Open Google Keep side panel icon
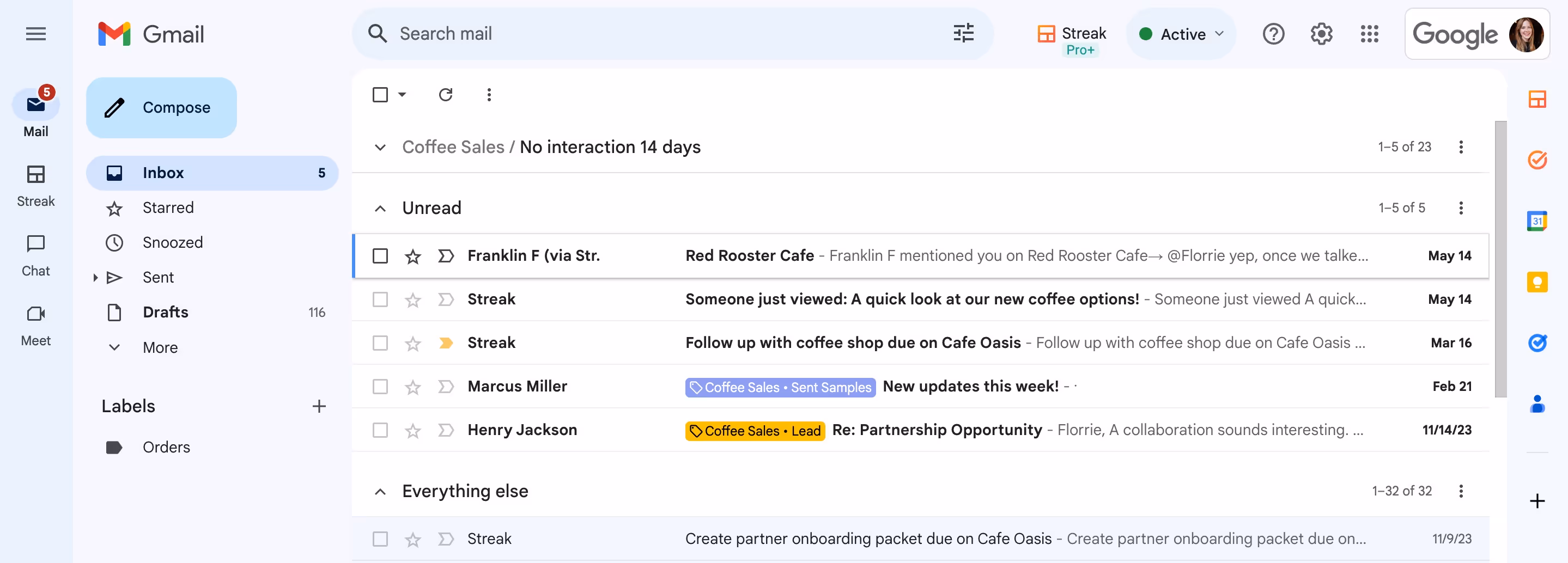This screenshot has width=1568, height=563. [1537, 282]
